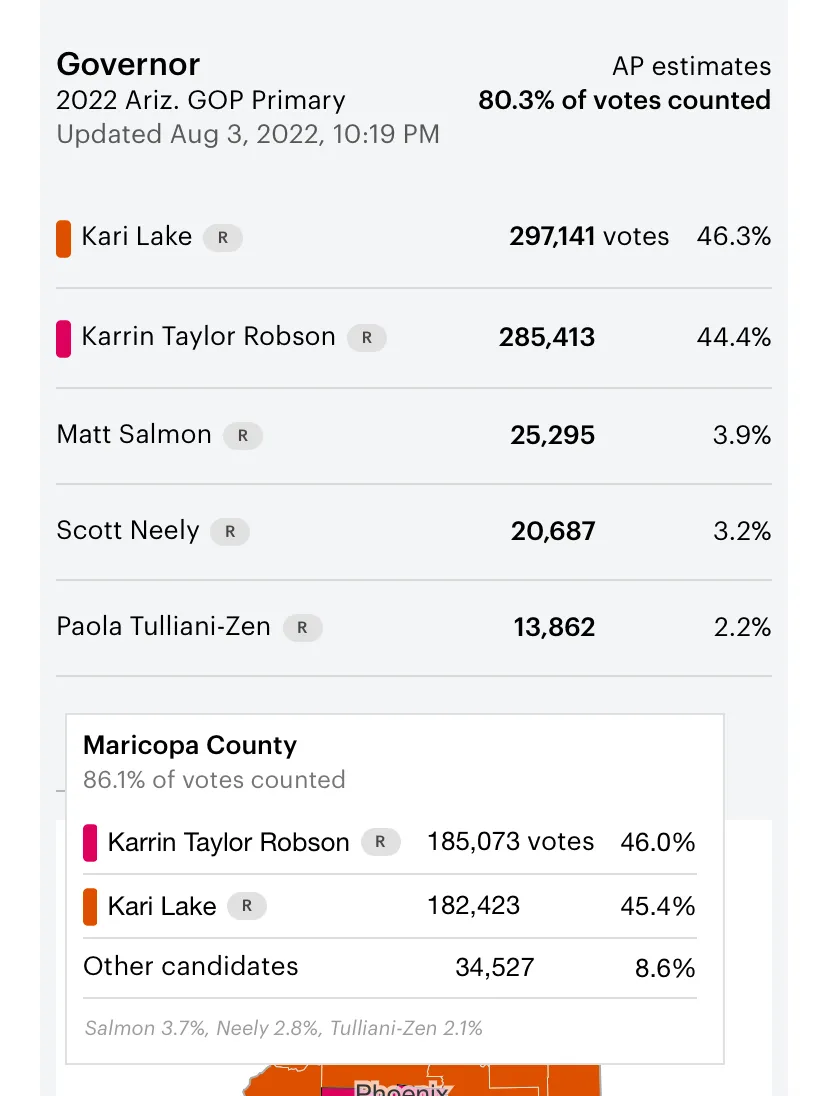Click the orange marker in the Maricopa County popup

(x=90, y=907)
